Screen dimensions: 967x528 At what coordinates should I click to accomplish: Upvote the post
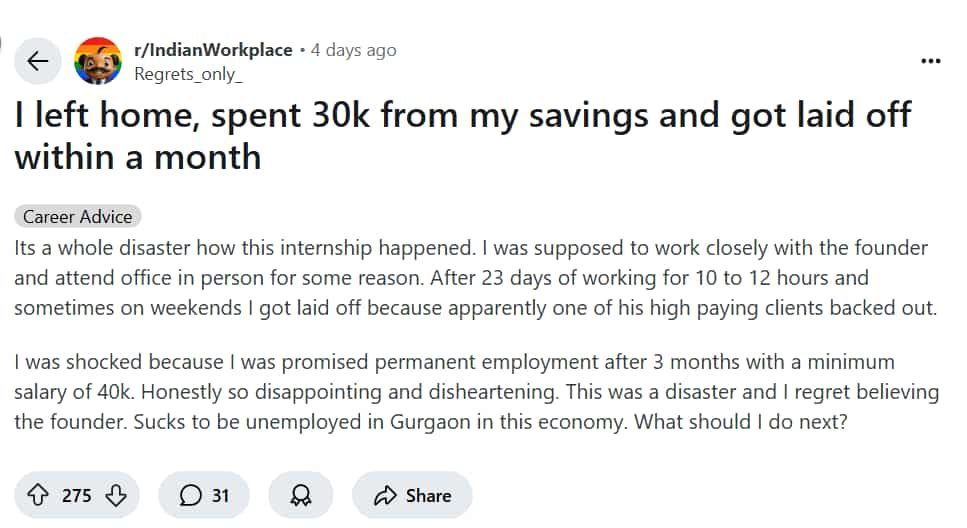tap(38, 495)
